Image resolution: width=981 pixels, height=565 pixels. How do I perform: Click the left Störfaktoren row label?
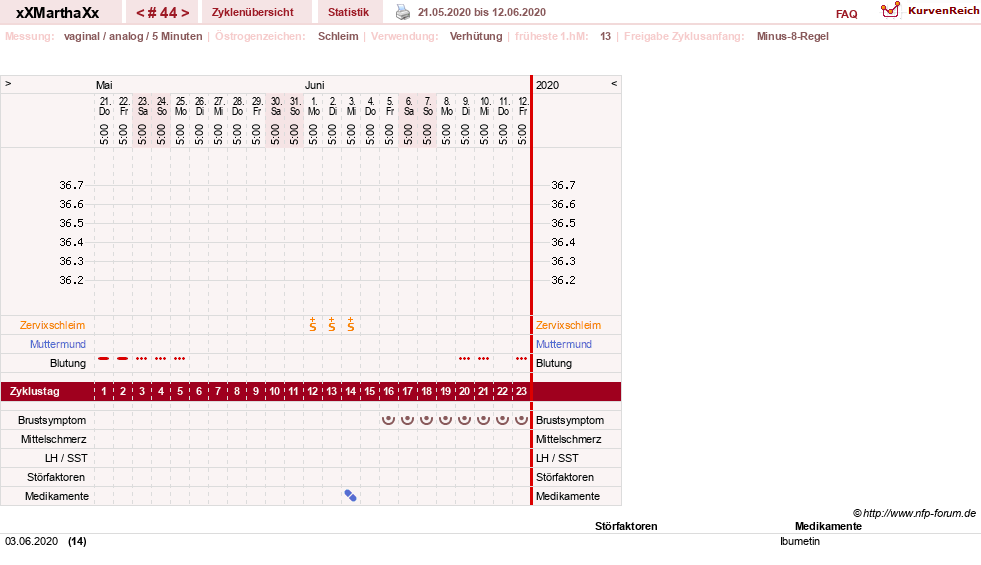(x=56, y=477)
